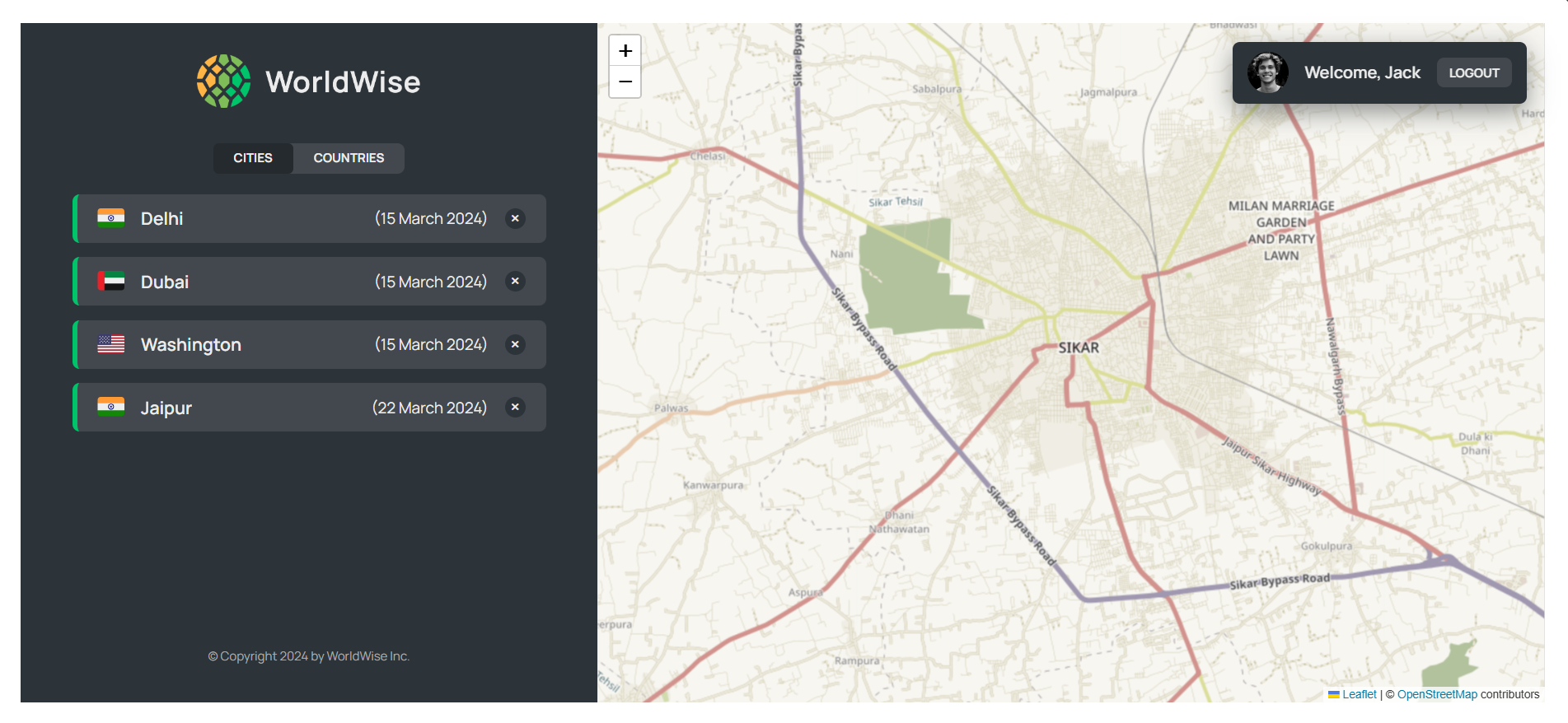Open the Washington city entry
The width and height of the screenshot is (1568, 723).
point(309,344)
